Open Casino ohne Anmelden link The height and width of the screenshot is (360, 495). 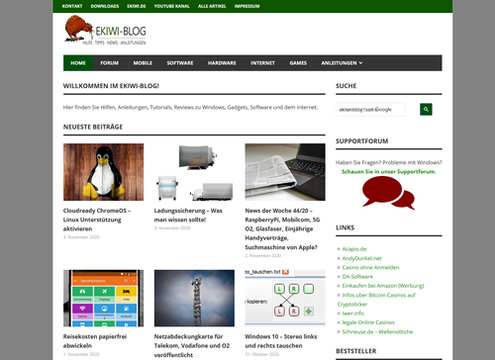coord(371,267)
